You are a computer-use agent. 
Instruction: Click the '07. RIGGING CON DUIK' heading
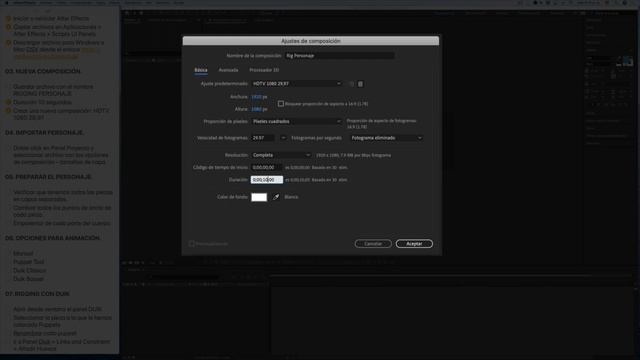point(37,294)
